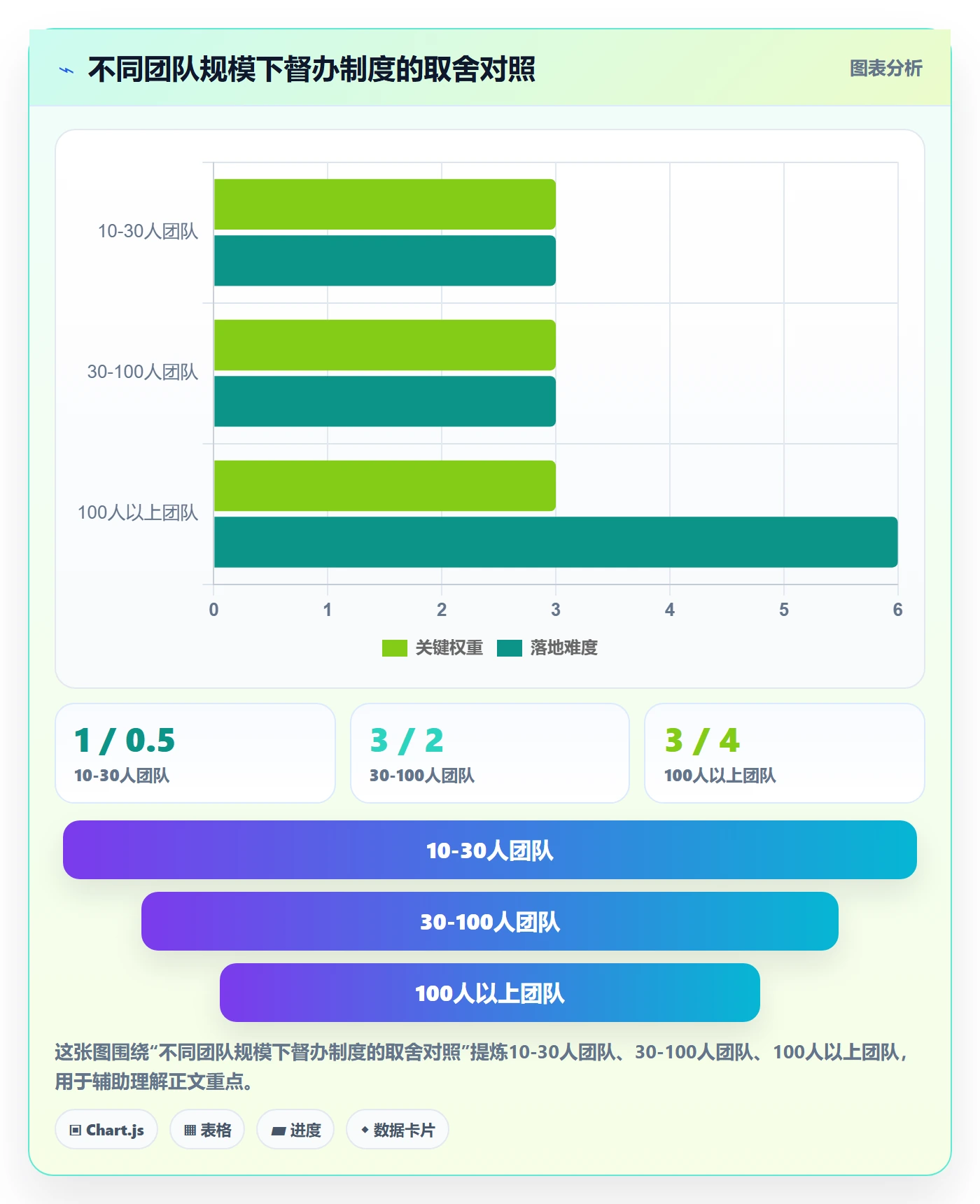
Task: Click the 30-100人团队 y-axis label
Action: pos(142,372)
